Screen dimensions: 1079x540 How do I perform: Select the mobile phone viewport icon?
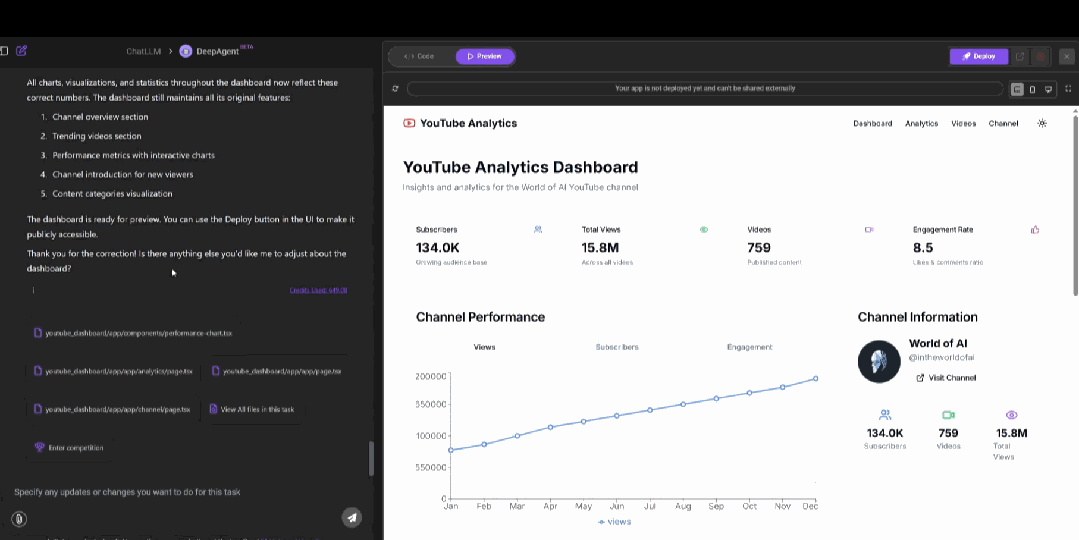pyautogui.click(x=1032, y=89)
